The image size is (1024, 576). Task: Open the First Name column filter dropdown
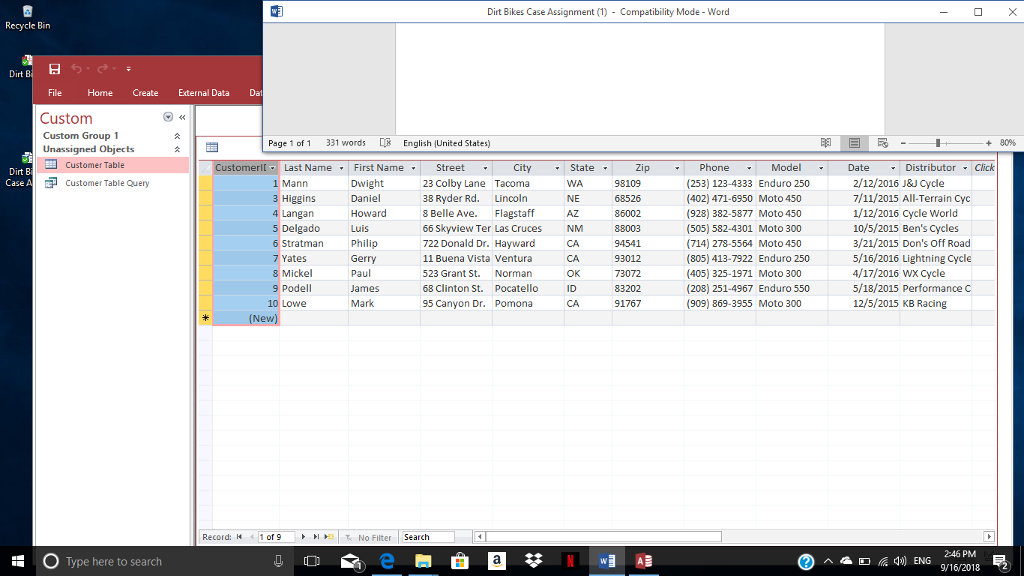(413, 168)
